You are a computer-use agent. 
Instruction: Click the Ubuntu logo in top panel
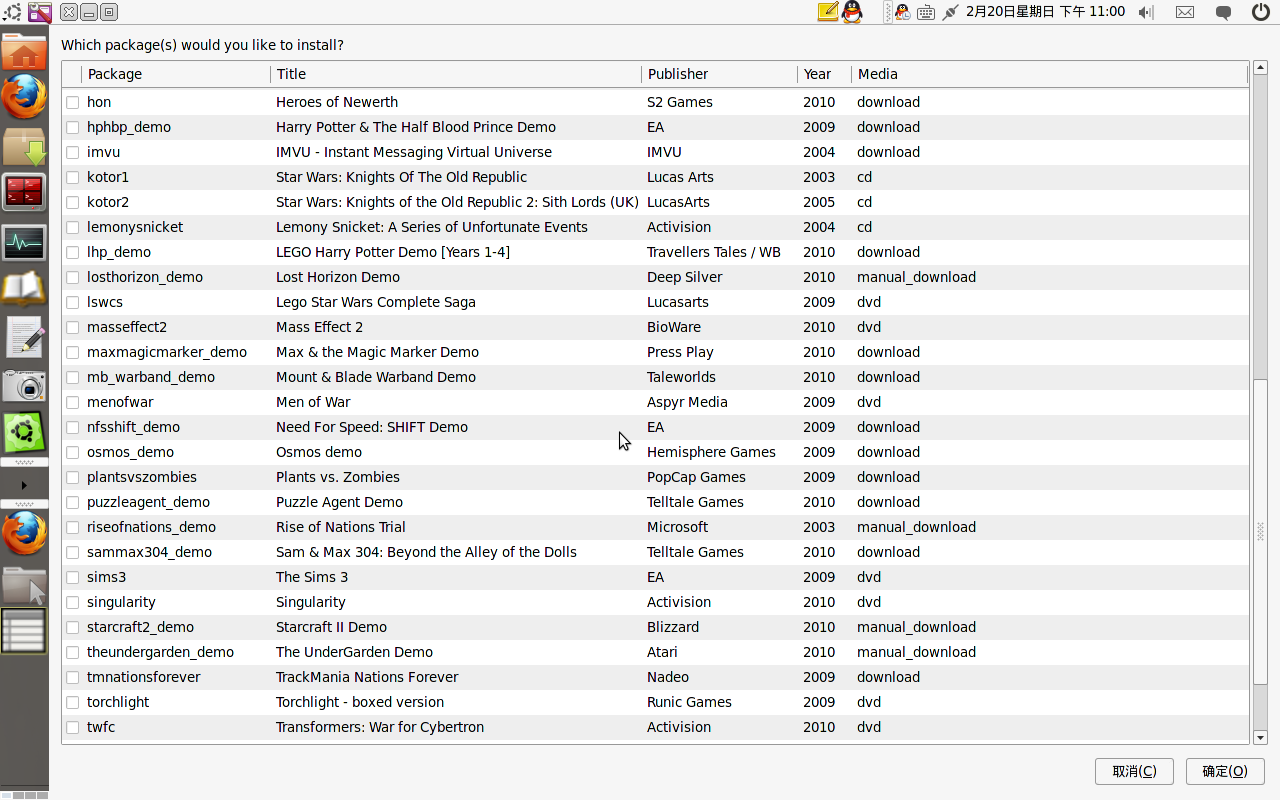[11, 12]
